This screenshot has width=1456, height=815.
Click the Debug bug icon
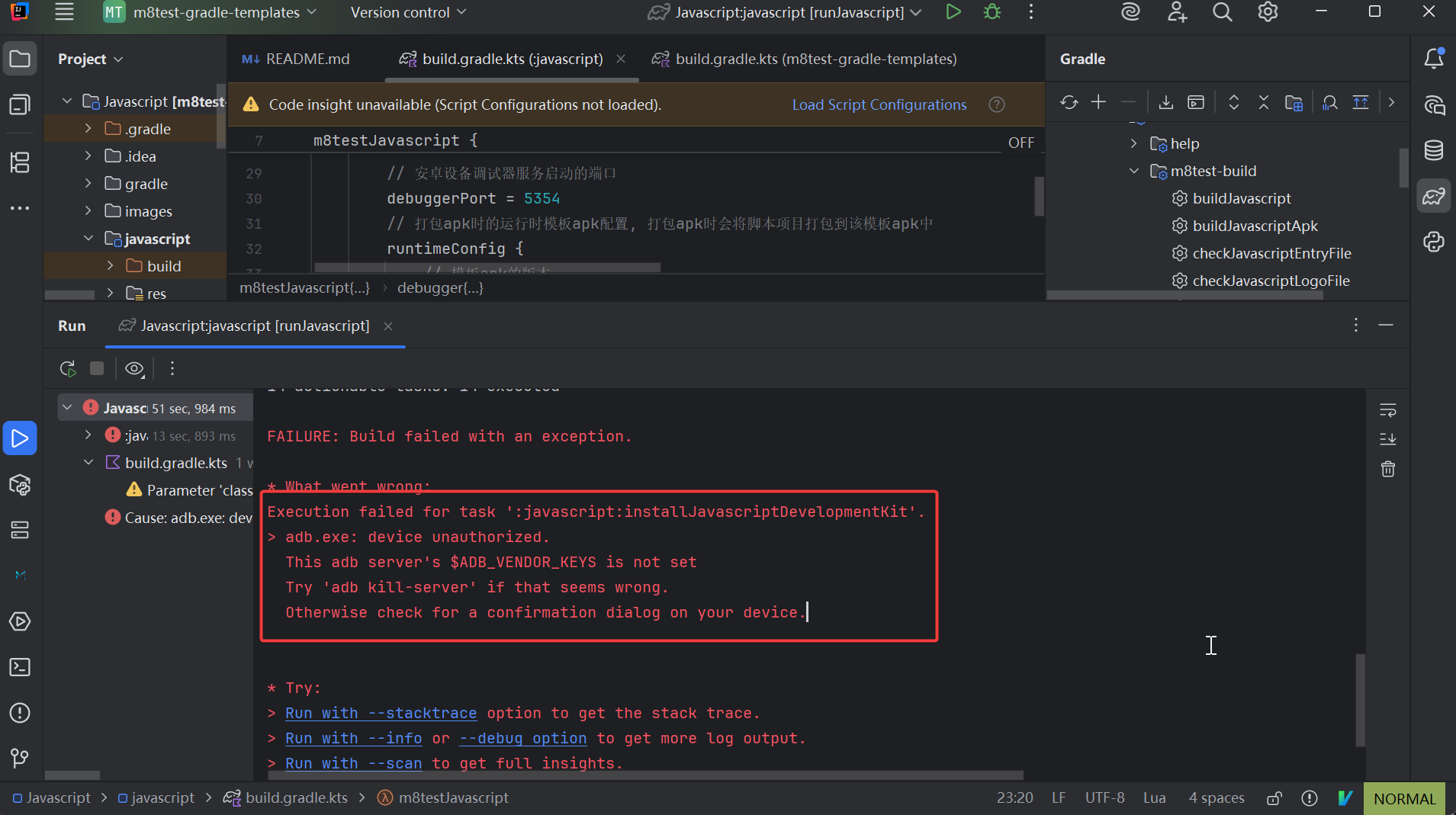click(992, 12)
